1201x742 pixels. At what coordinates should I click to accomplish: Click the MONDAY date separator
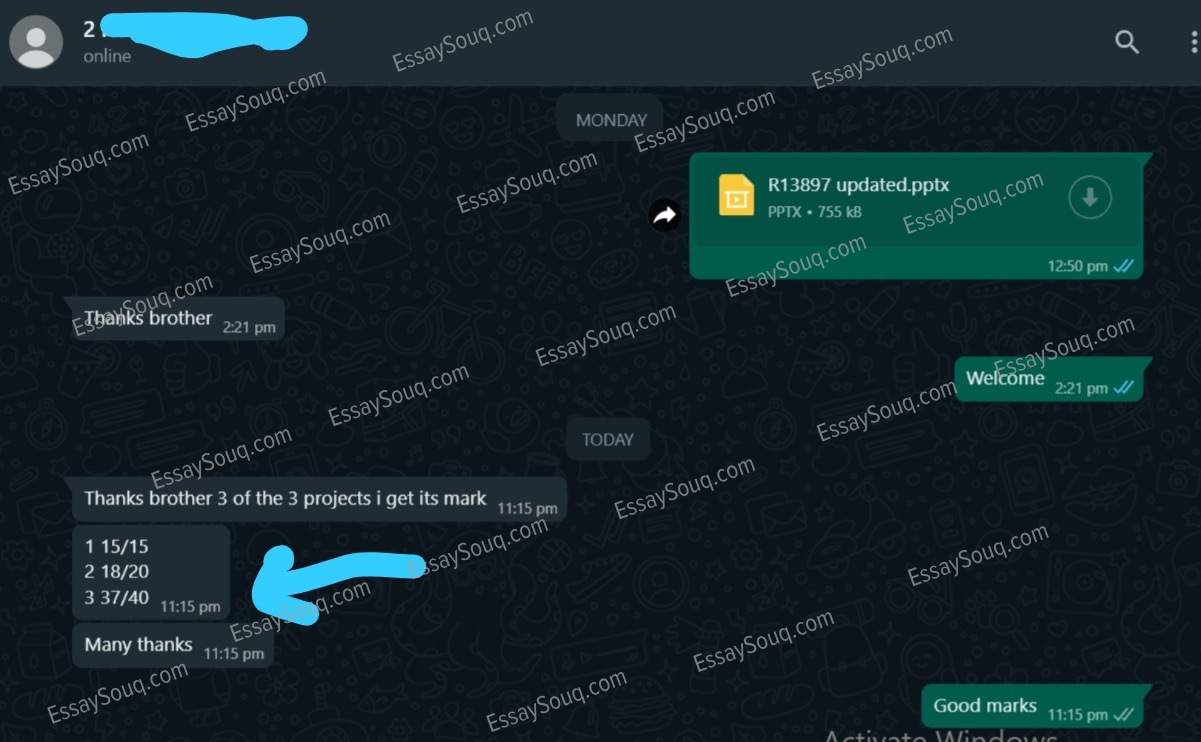(x=611, y=120)
